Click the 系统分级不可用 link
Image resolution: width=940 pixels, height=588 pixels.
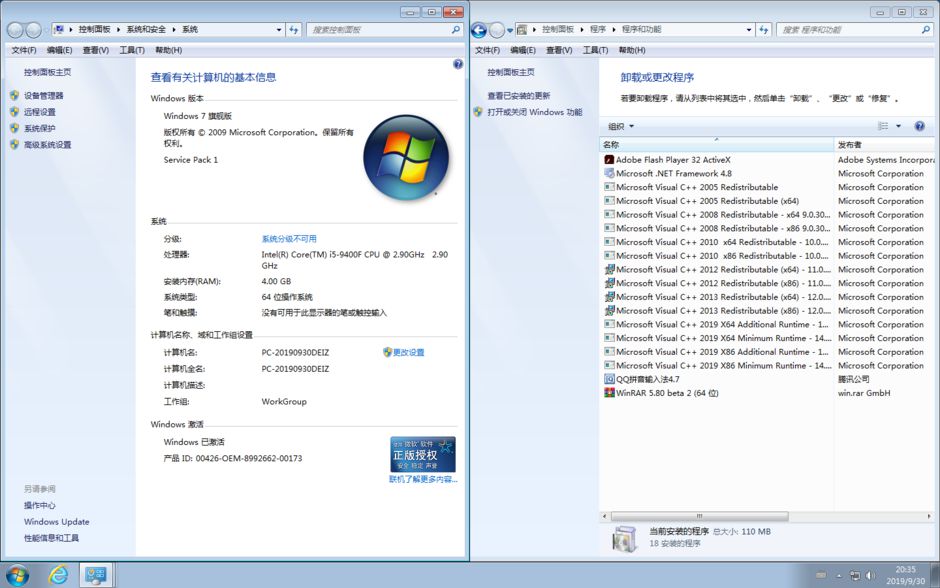(x=289, y=239)
